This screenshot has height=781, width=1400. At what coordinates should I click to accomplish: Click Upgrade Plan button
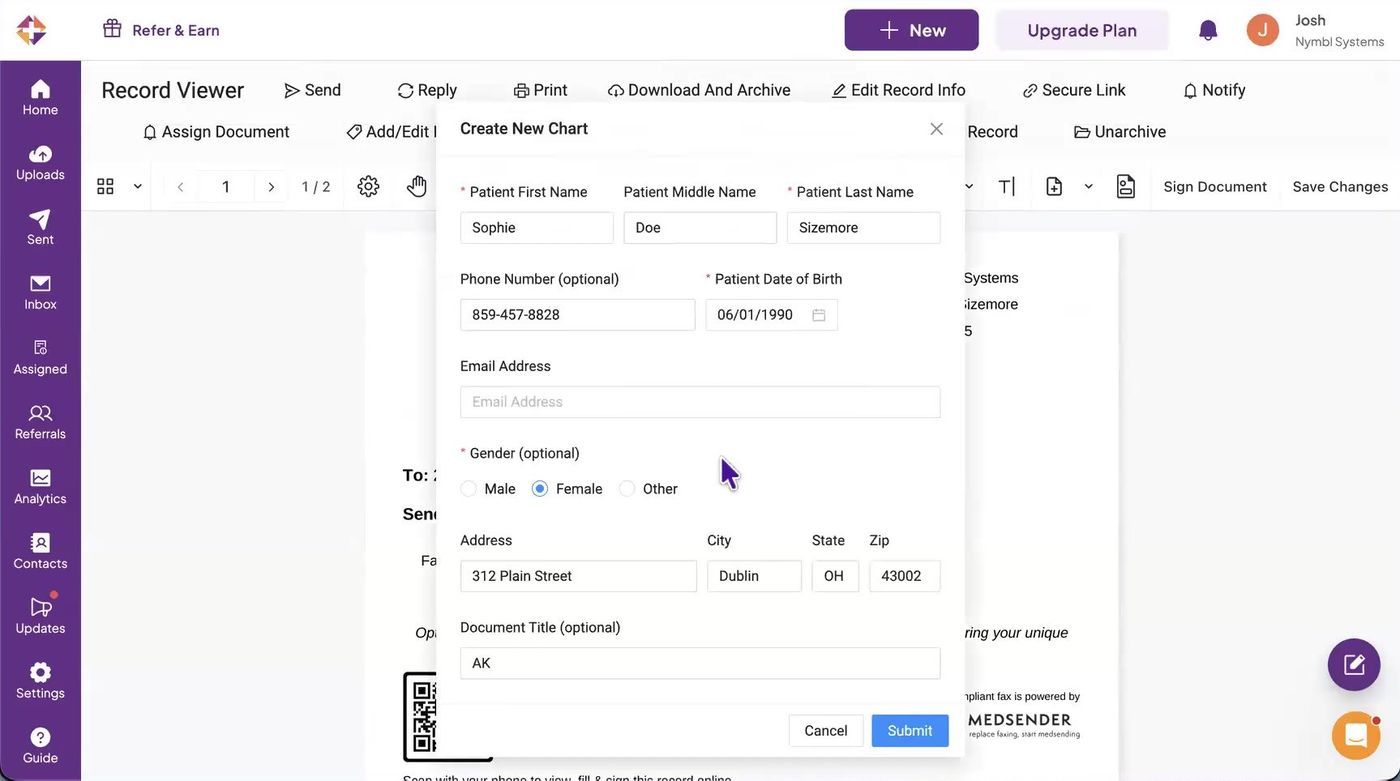[1082, 30]
